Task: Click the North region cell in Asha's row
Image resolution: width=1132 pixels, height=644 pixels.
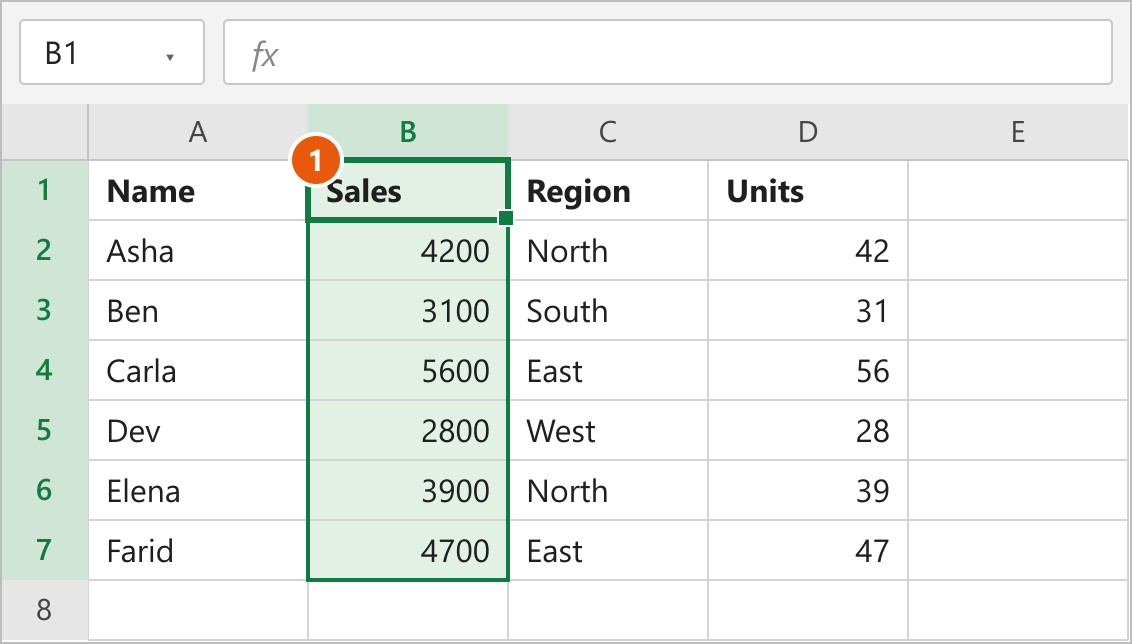Action: coord(608,250)
